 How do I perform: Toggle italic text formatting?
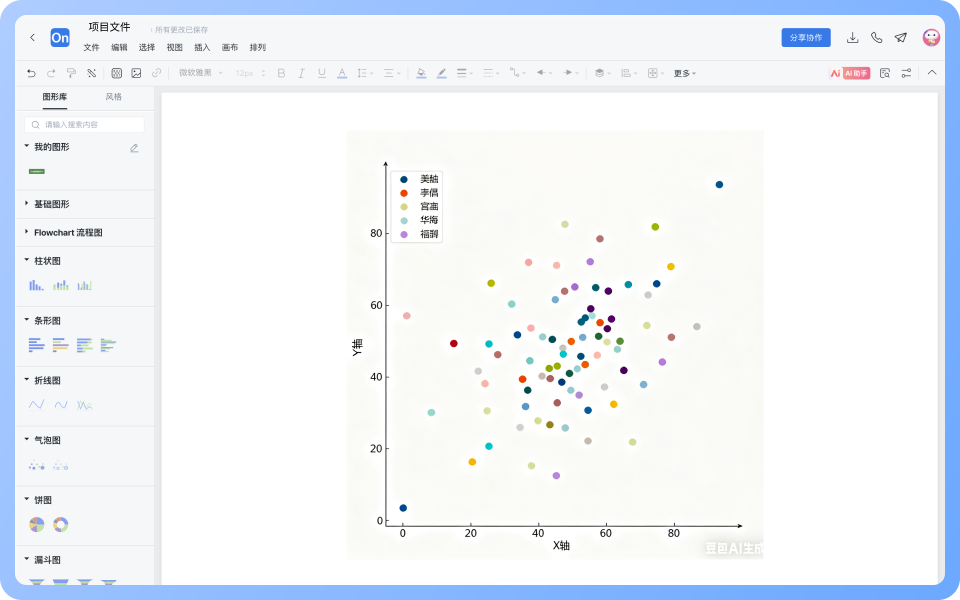[x=301, y=73]
